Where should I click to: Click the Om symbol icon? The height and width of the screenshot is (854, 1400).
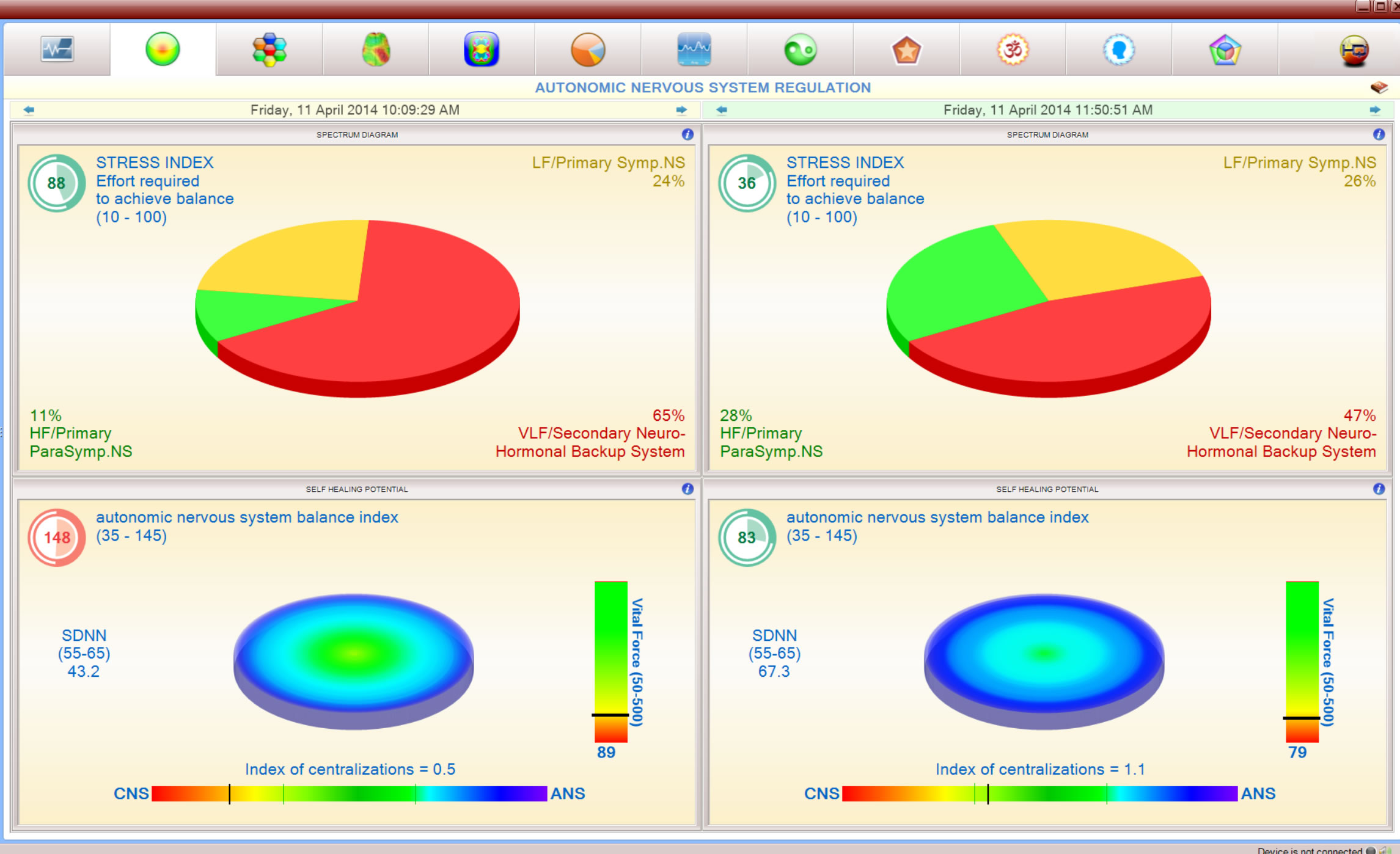pos(1013,49)
